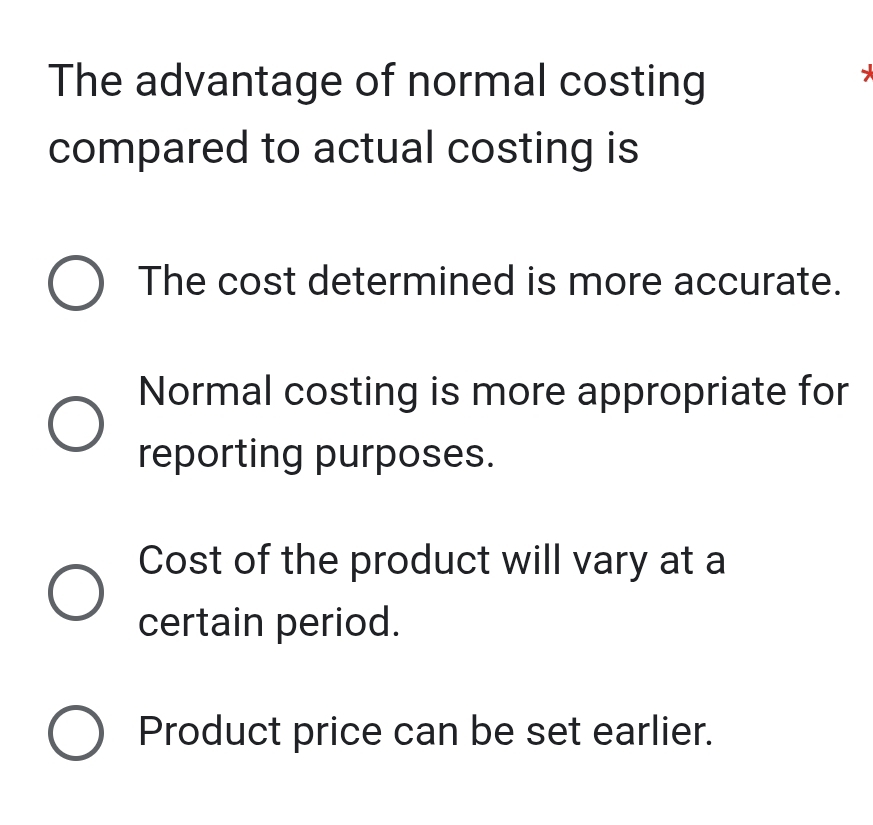Click the "certain period." text line
873x825 pixels.
click(270, 623)
